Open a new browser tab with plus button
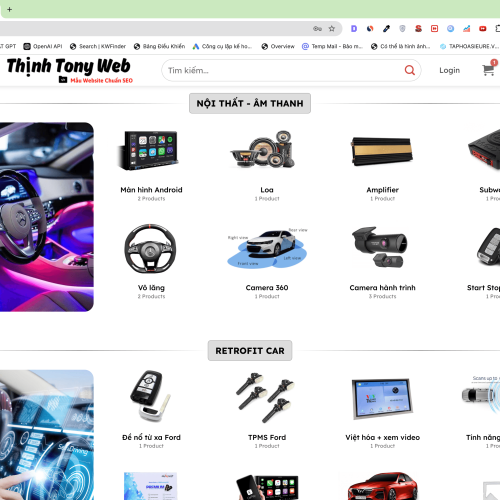 pyautogui.click(x=10, y=9)
